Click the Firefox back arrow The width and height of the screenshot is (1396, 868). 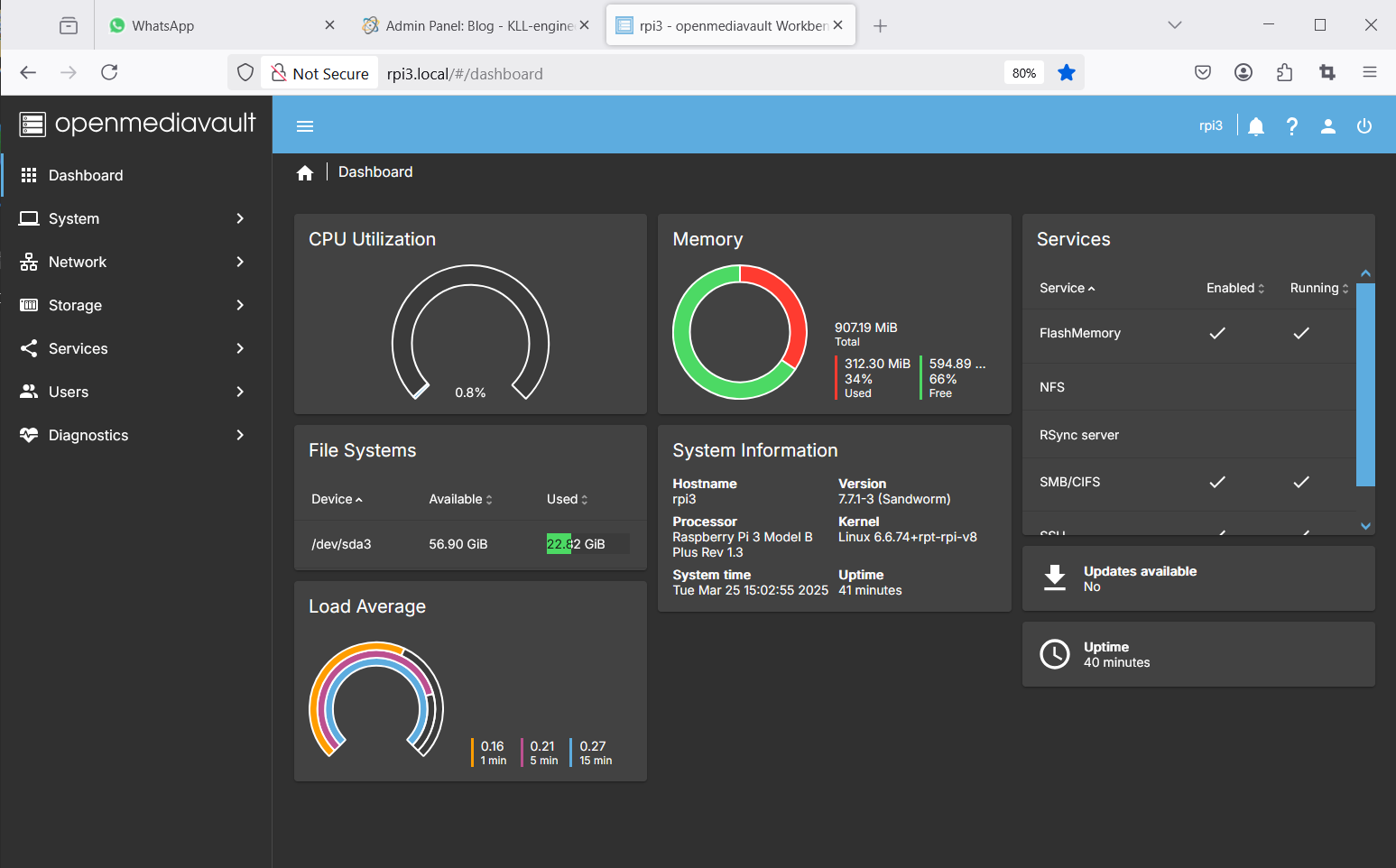click(x=28, y=72)
